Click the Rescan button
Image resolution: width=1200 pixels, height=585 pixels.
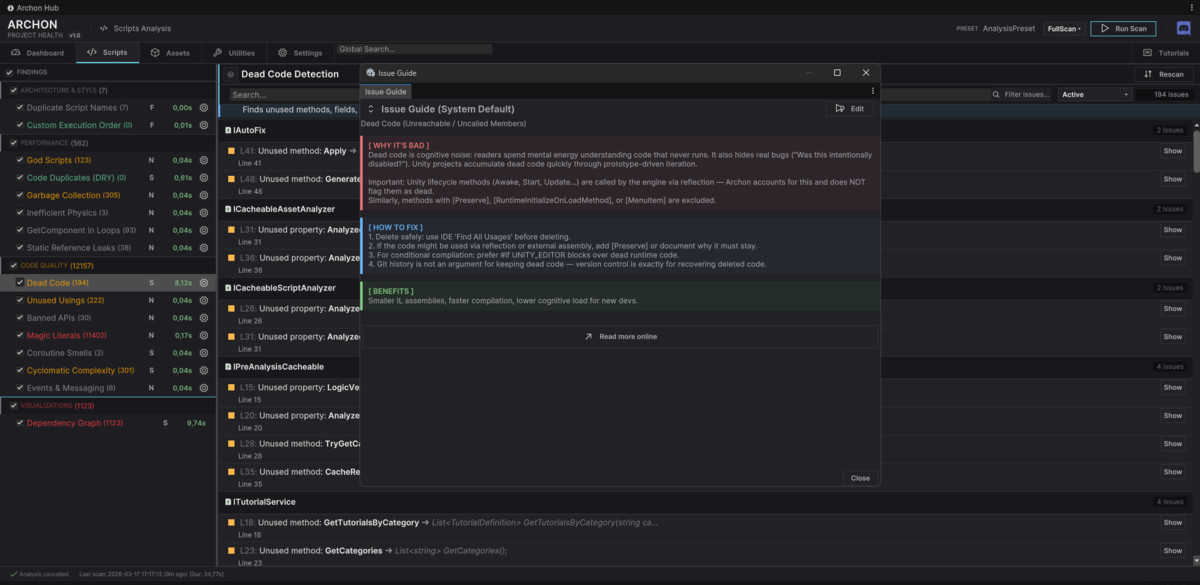1164,74
